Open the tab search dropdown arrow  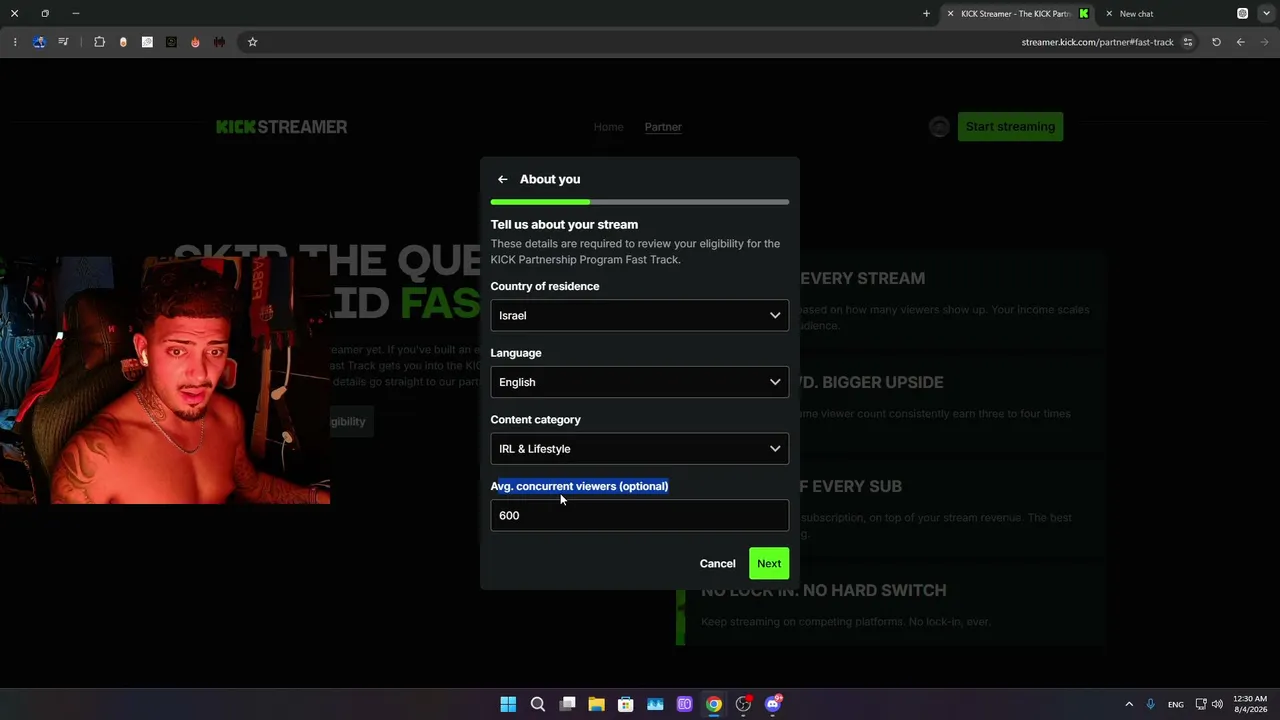point(1266,14)
